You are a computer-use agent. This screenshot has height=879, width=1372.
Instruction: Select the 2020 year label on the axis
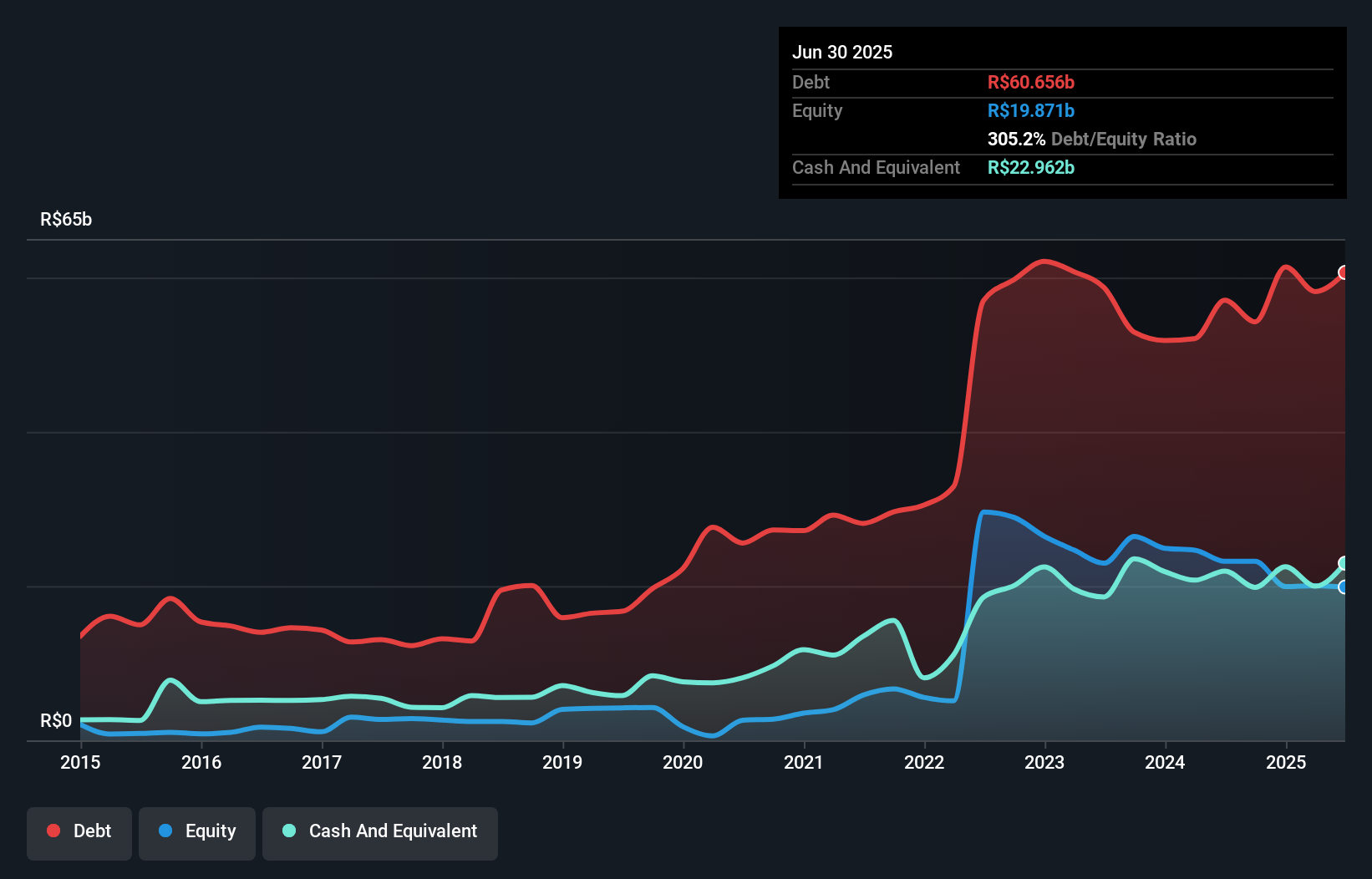point(682,762)
